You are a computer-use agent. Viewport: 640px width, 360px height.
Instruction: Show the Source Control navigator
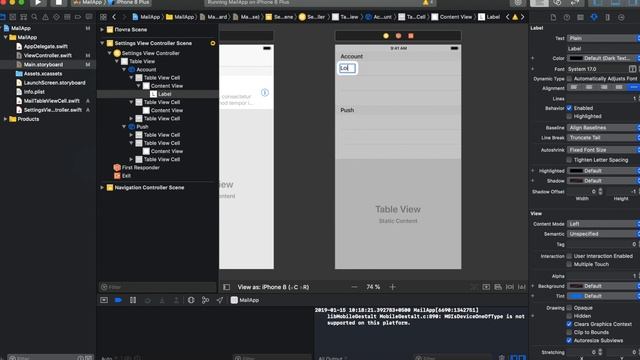(x=13, y=17)
